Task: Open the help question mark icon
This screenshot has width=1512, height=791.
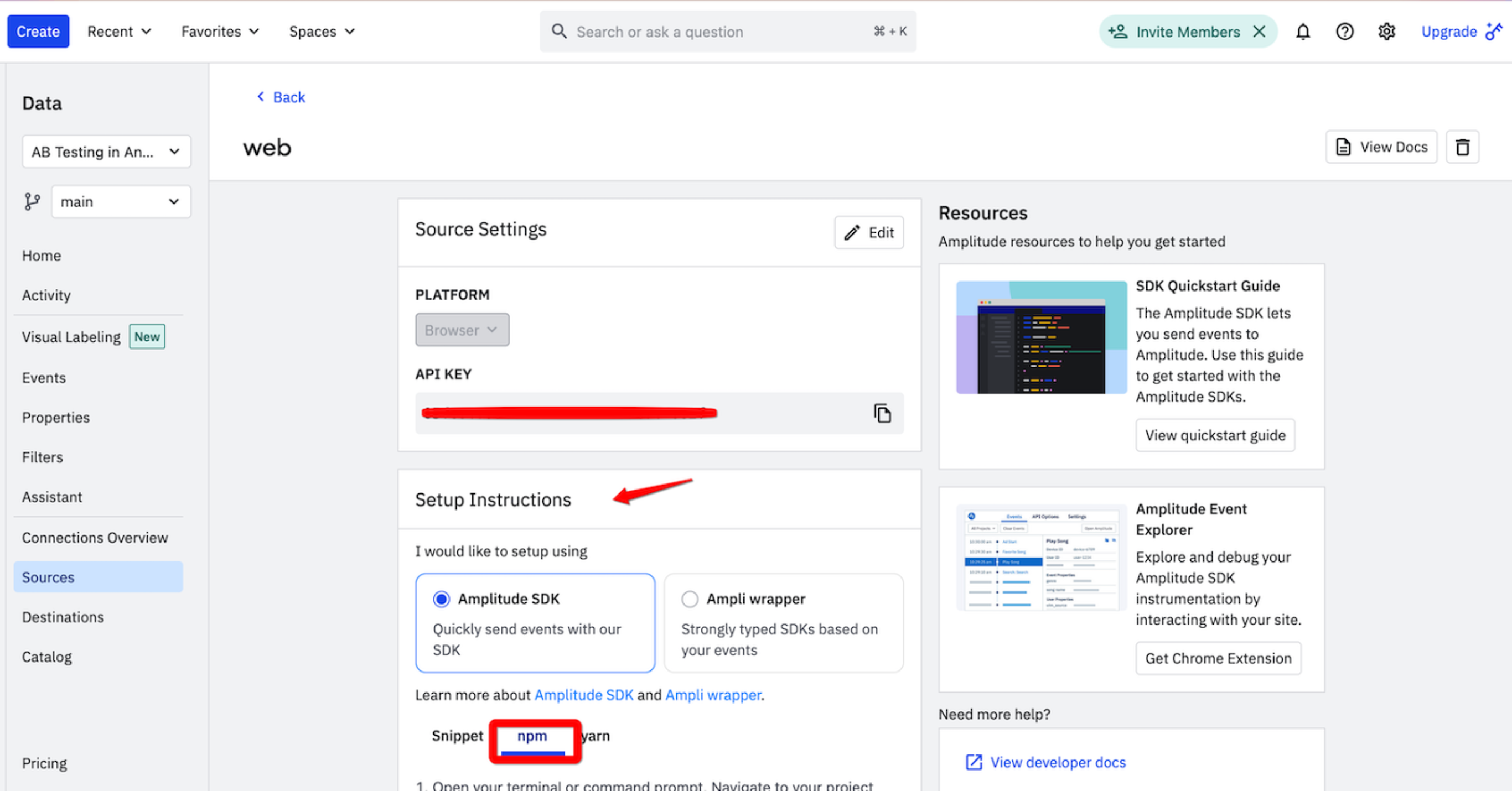Action: coord(1344,32)
